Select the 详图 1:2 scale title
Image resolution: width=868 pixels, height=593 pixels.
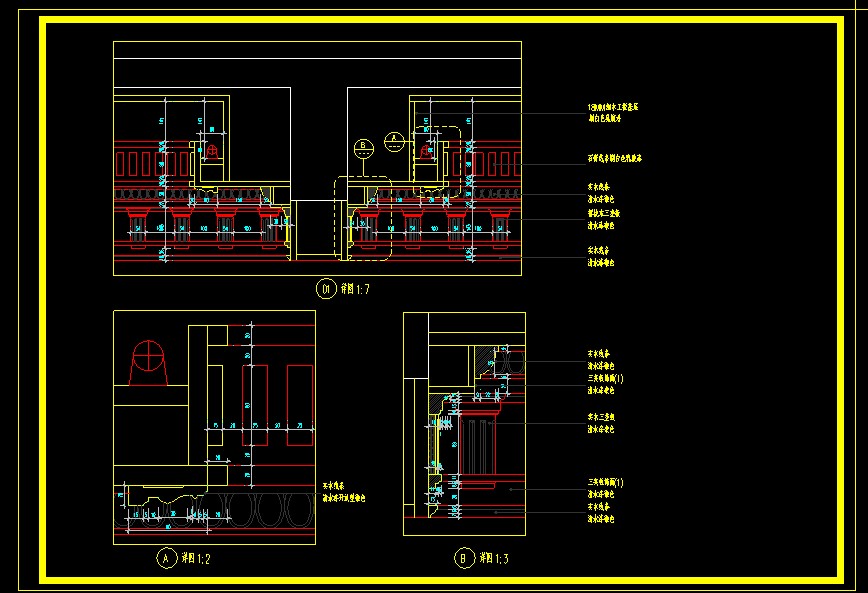tap(196, 558)
